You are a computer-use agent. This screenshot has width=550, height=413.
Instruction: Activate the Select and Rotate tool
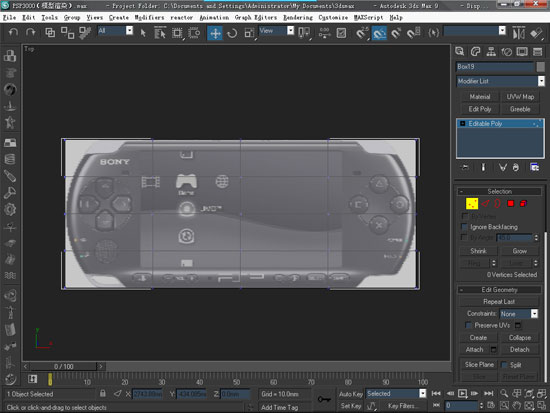click(x=232, y=33)
